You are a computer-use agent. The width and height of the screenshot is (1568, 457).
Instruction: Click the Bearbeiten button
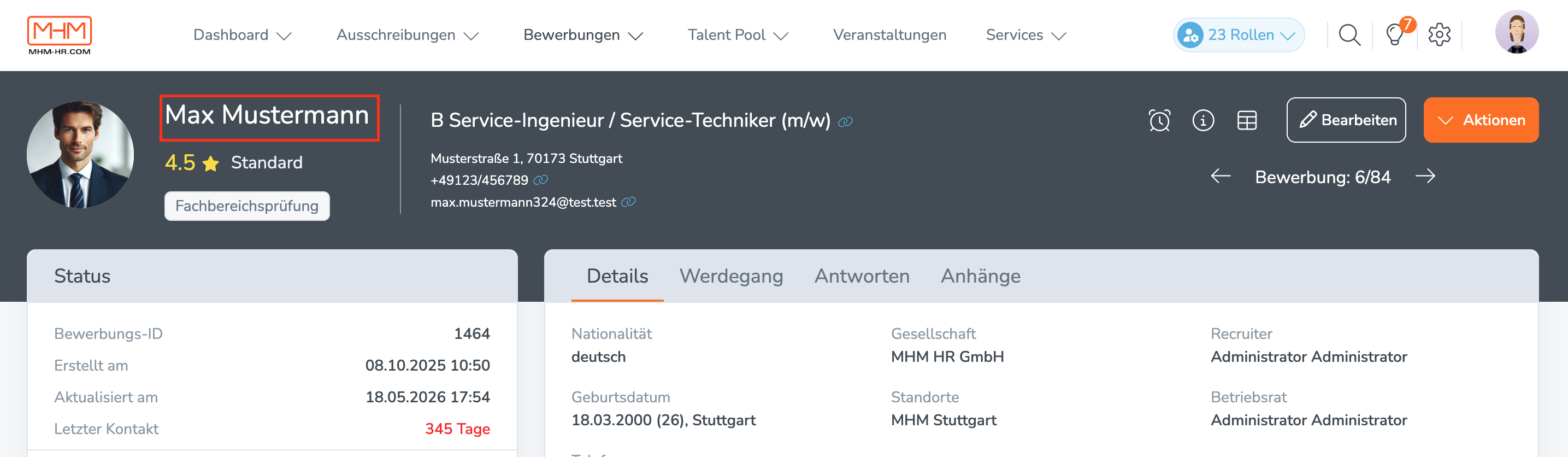(1346, 120)
